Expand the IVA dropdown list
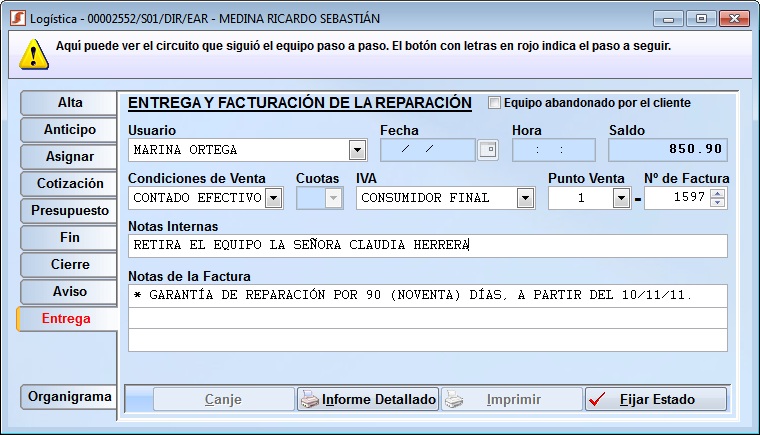Screen dimensions: 760x435 525,198
